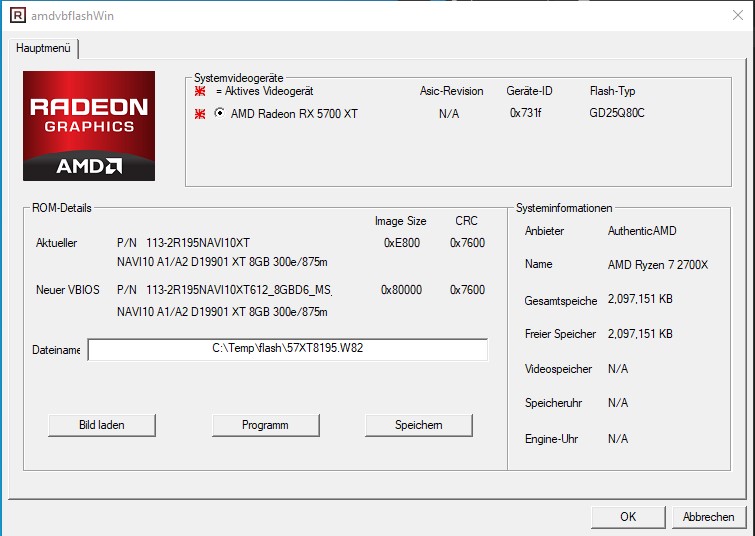Click the new VBIOS P/N 113-2R195NAVI10XT612_8GBD6_MS
Viewport: 755px width, 536px height.
[239, 290]
